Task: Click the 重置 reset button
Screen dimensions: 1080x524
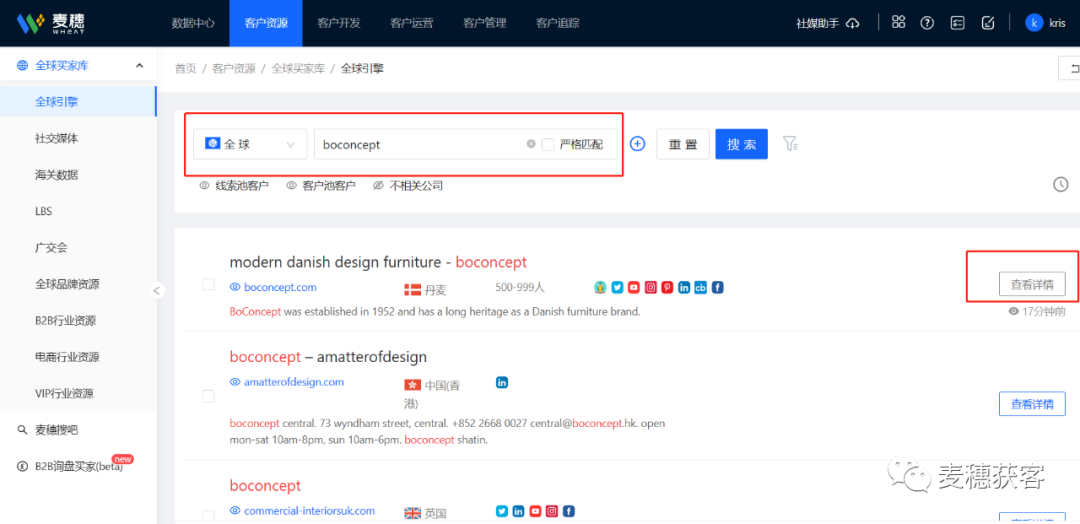Action: coord(683,144)
